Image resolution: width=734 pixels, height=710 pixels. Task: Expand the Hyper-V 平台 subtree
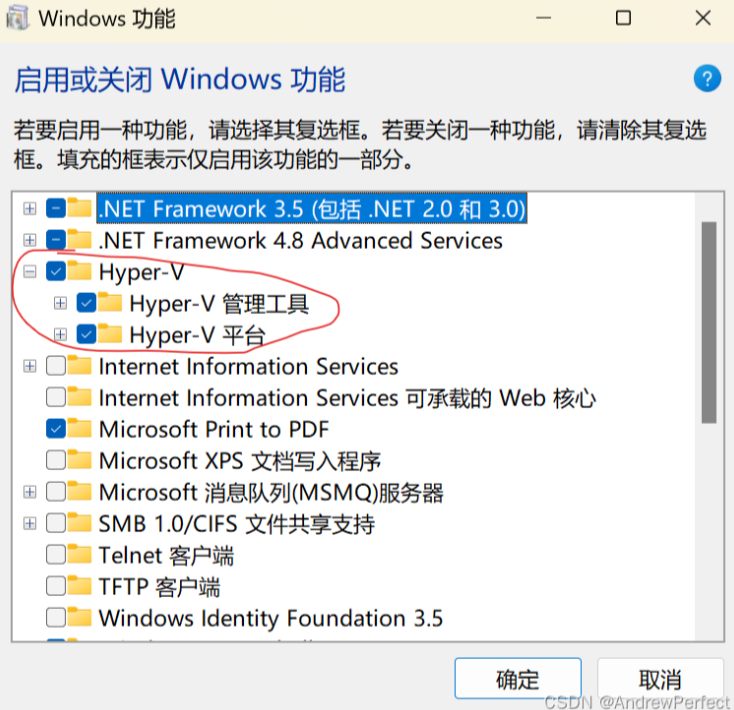tap(60, 335)
